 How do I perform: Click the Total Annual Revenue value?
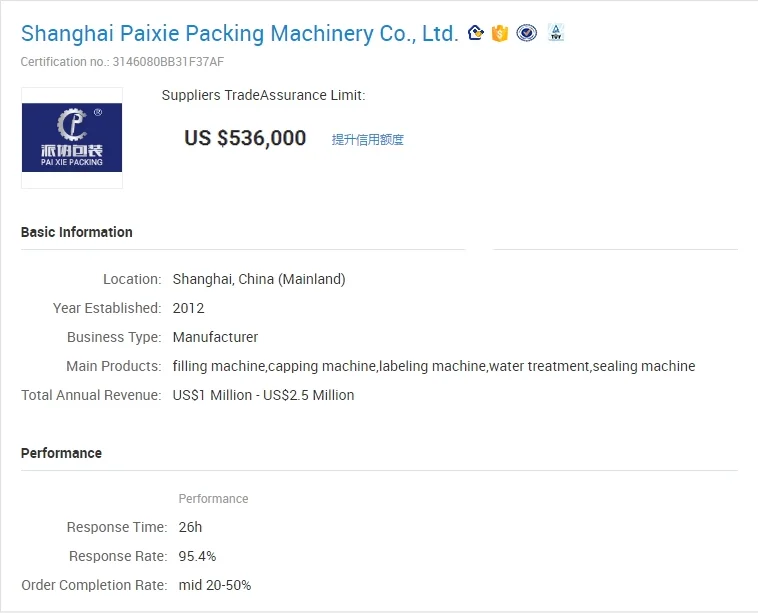pyautogui.click(x=263, y=395)
